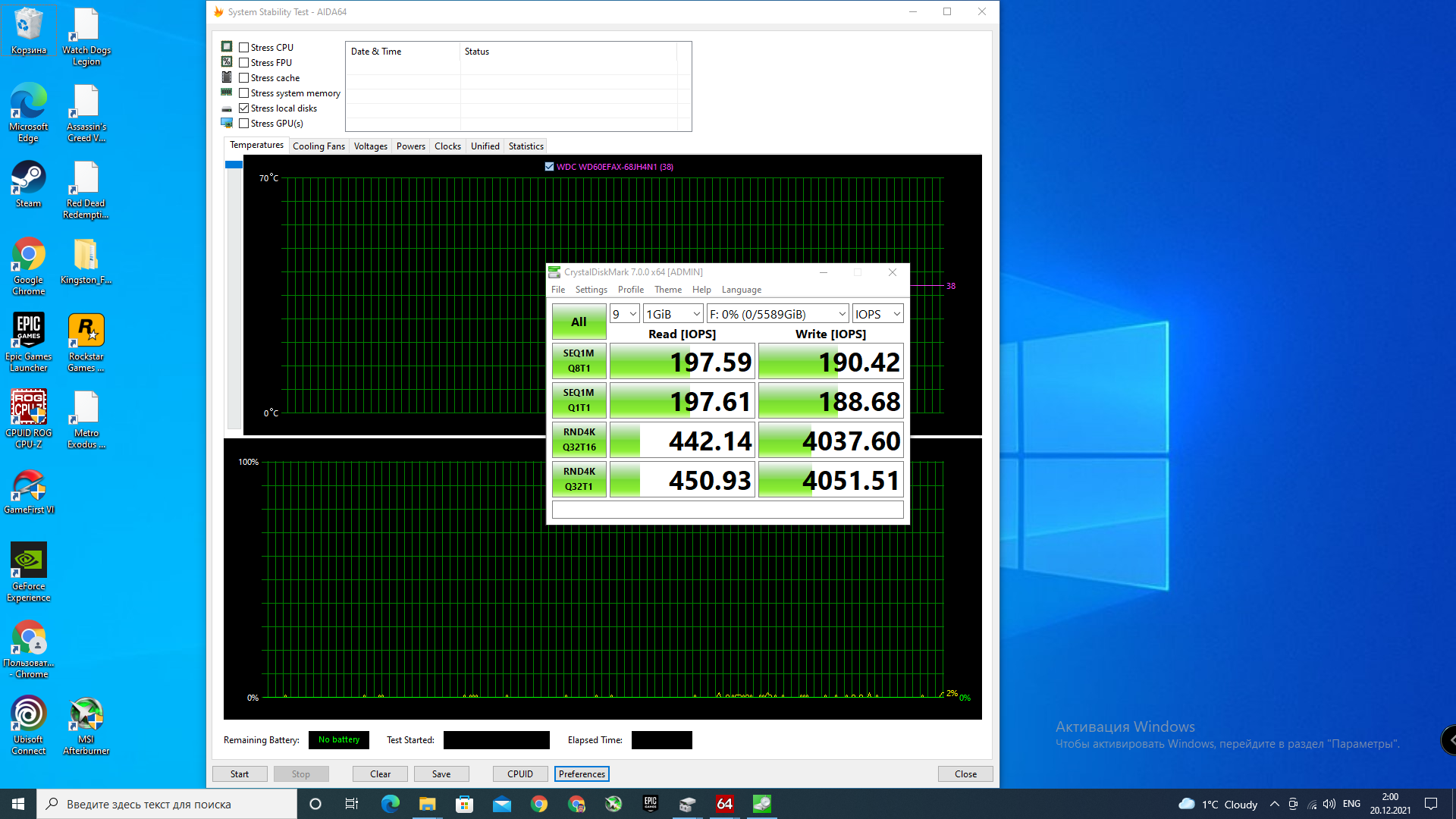This screenshot has height=819, width=1456.
Task: Uncheck Stress local disks option
Action: pyautogui.click(x=244, y=108)
